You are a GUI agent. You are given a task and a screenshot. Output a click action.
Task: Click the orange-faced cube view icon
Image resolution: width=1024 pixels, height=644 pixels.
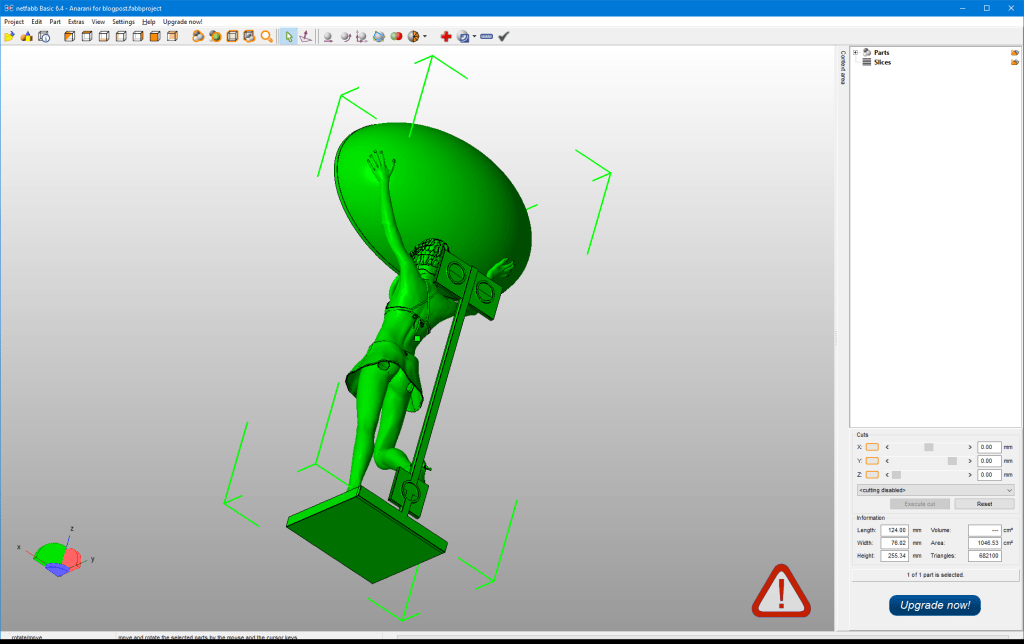pos(155,36)
